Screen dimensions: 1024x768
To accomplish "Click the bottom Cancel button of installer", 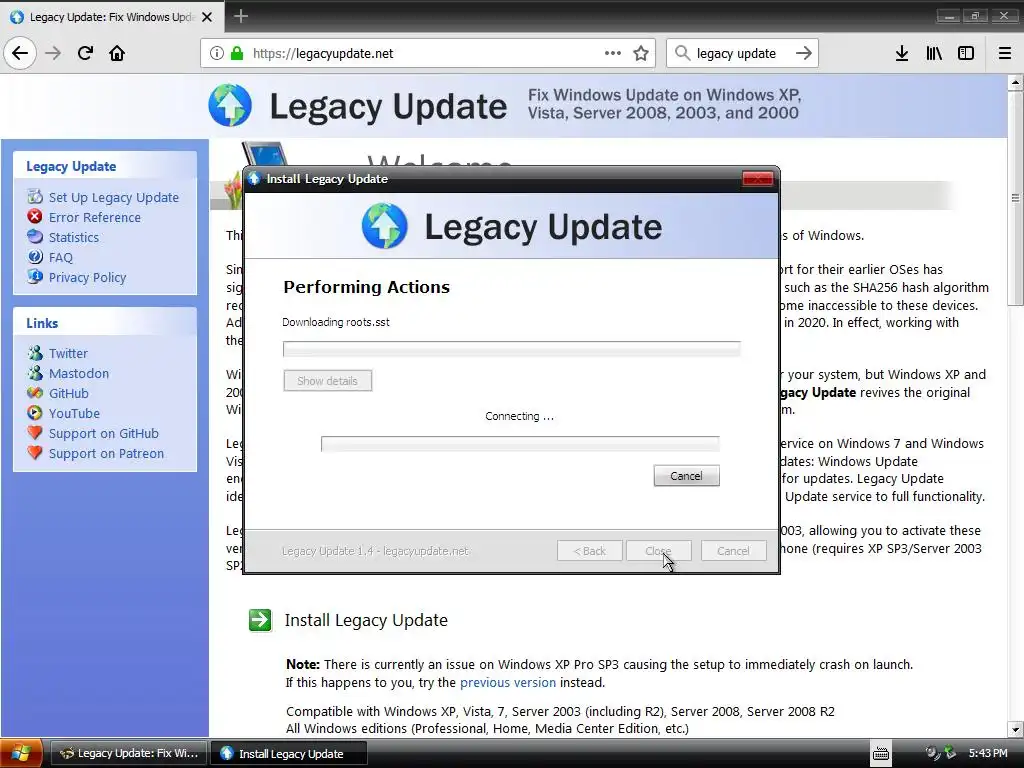I will (x=733, y=551).
